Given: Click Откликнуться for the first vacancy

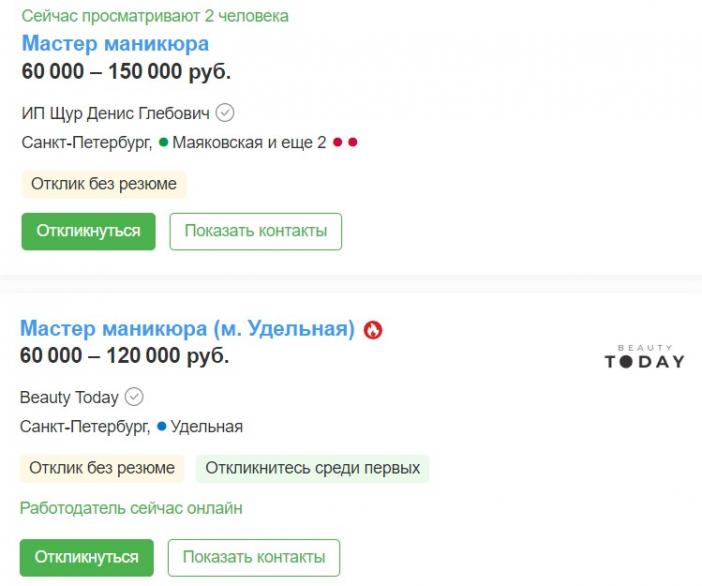Looking at the screenshot, I should (89, 231).
